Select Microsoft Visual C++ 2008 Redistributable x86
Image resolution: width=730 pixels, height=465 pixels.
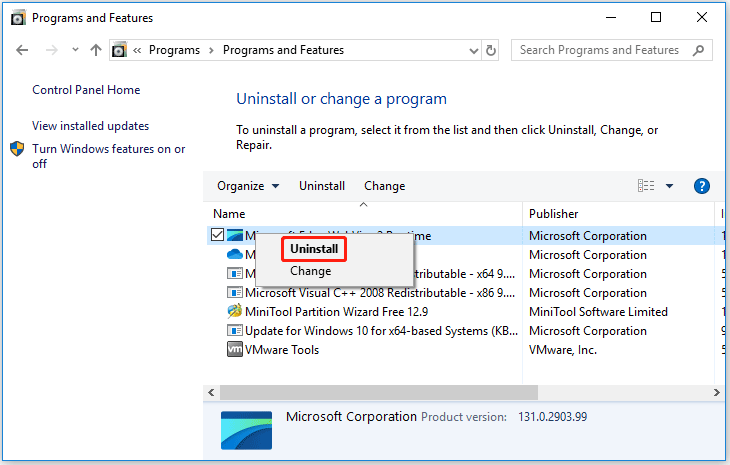(380, 293)
